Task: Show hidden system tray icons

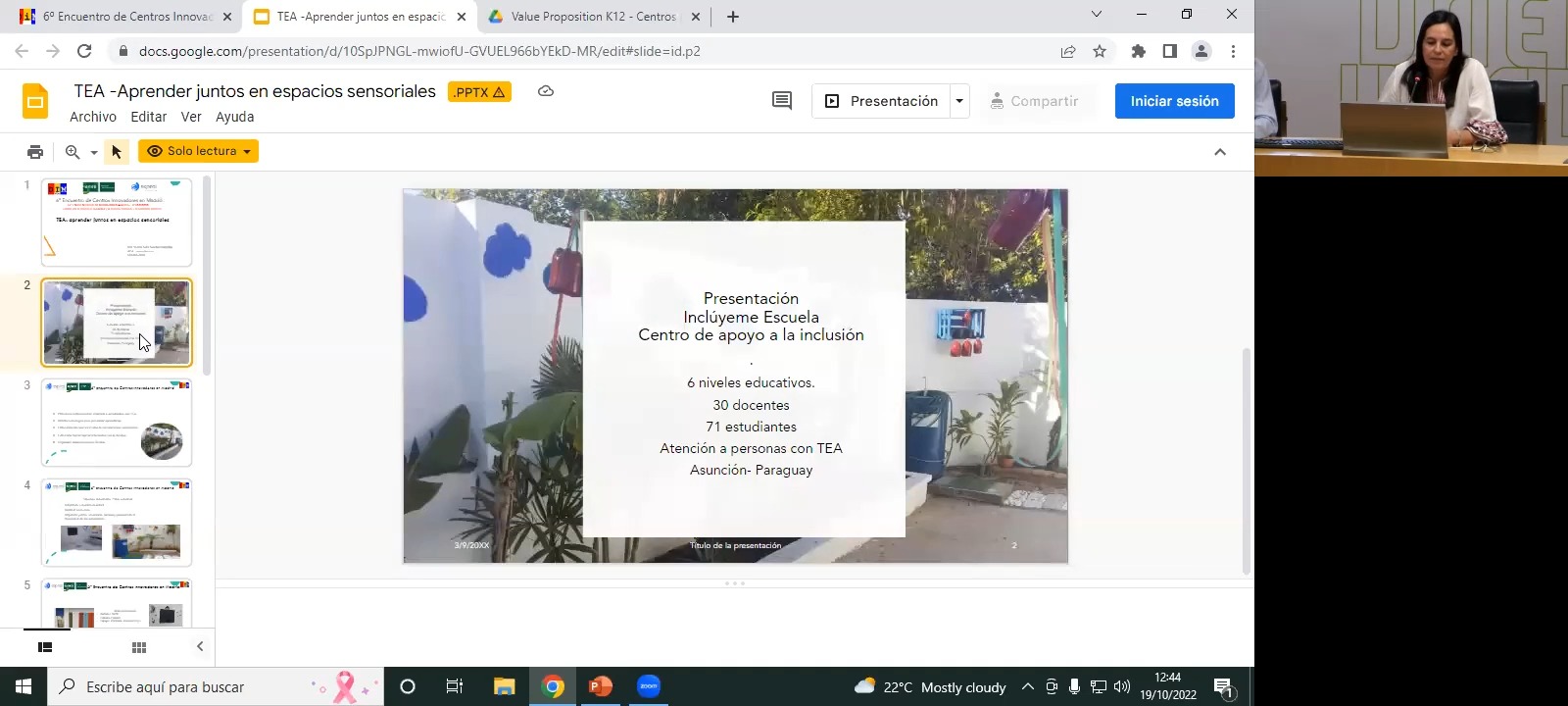Action: coord(1028,686)
